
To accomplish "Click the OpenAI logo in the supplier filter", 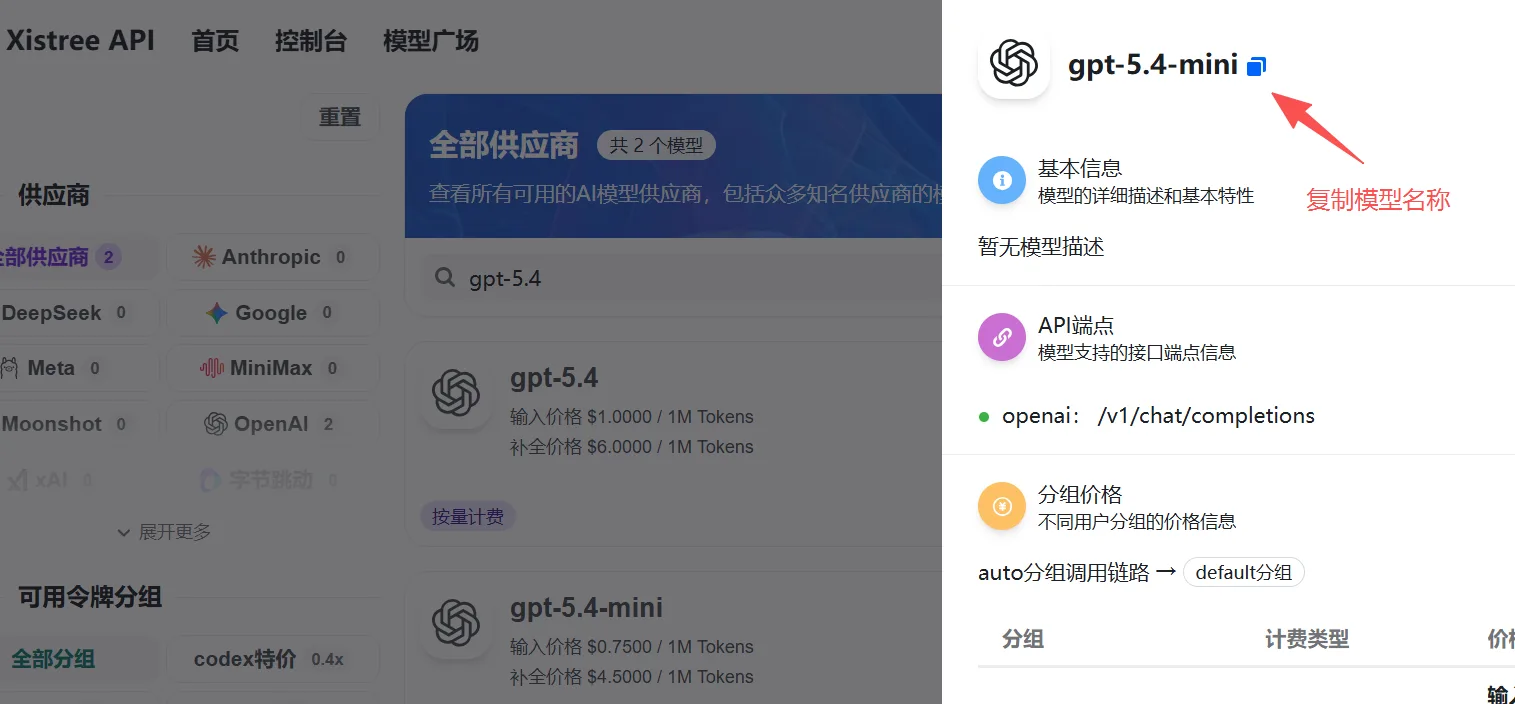I will (216, 424).
